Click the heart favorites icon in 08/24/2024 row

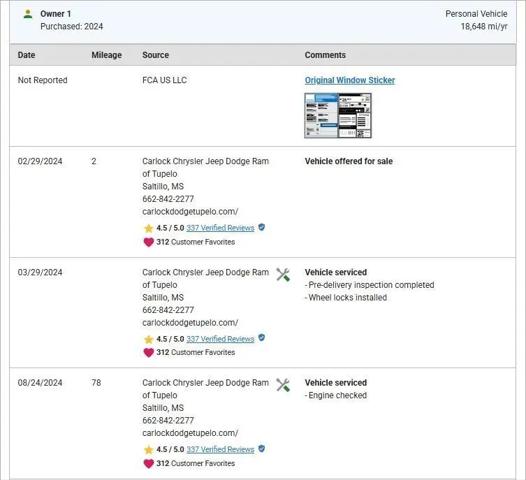pyautogui.click(x=149, y=464)
